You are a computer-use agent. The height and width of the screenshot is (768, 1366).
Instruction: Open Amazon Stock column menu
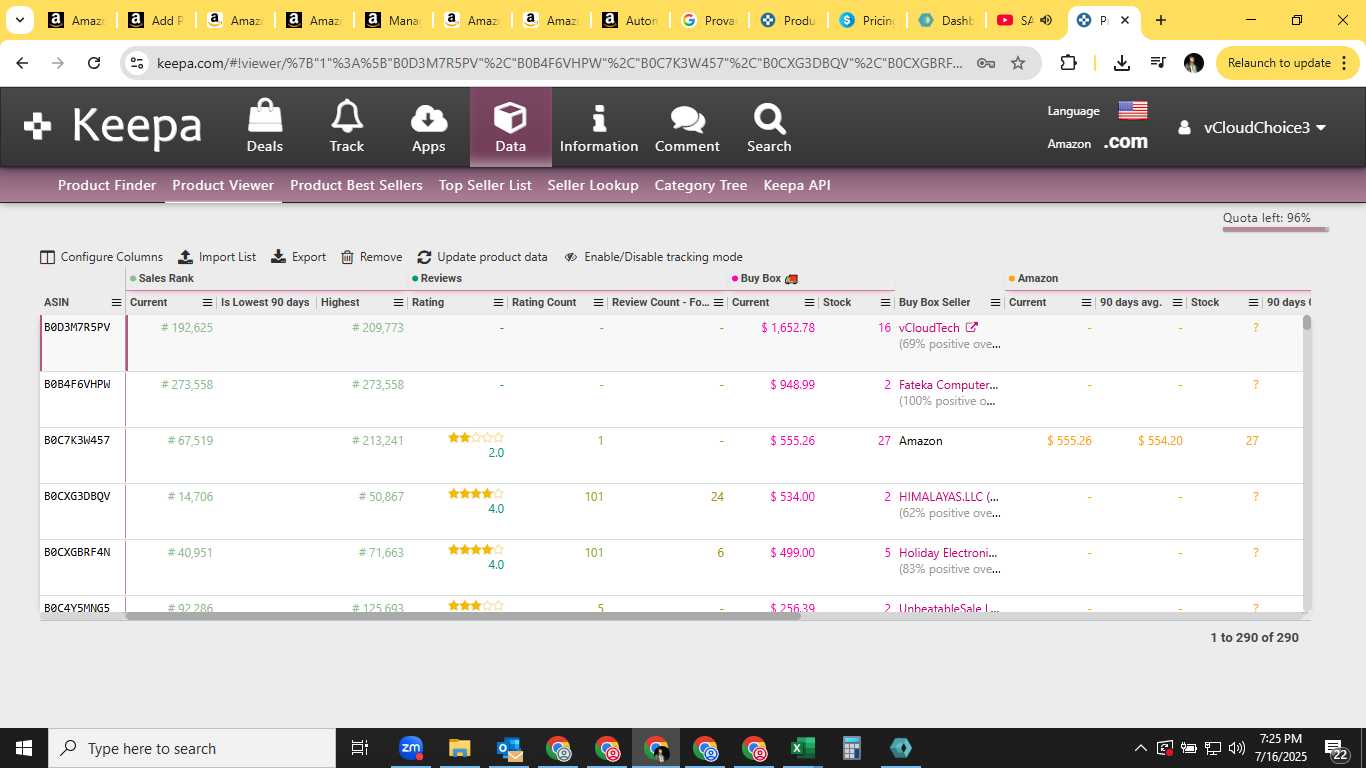point(1254,303)
